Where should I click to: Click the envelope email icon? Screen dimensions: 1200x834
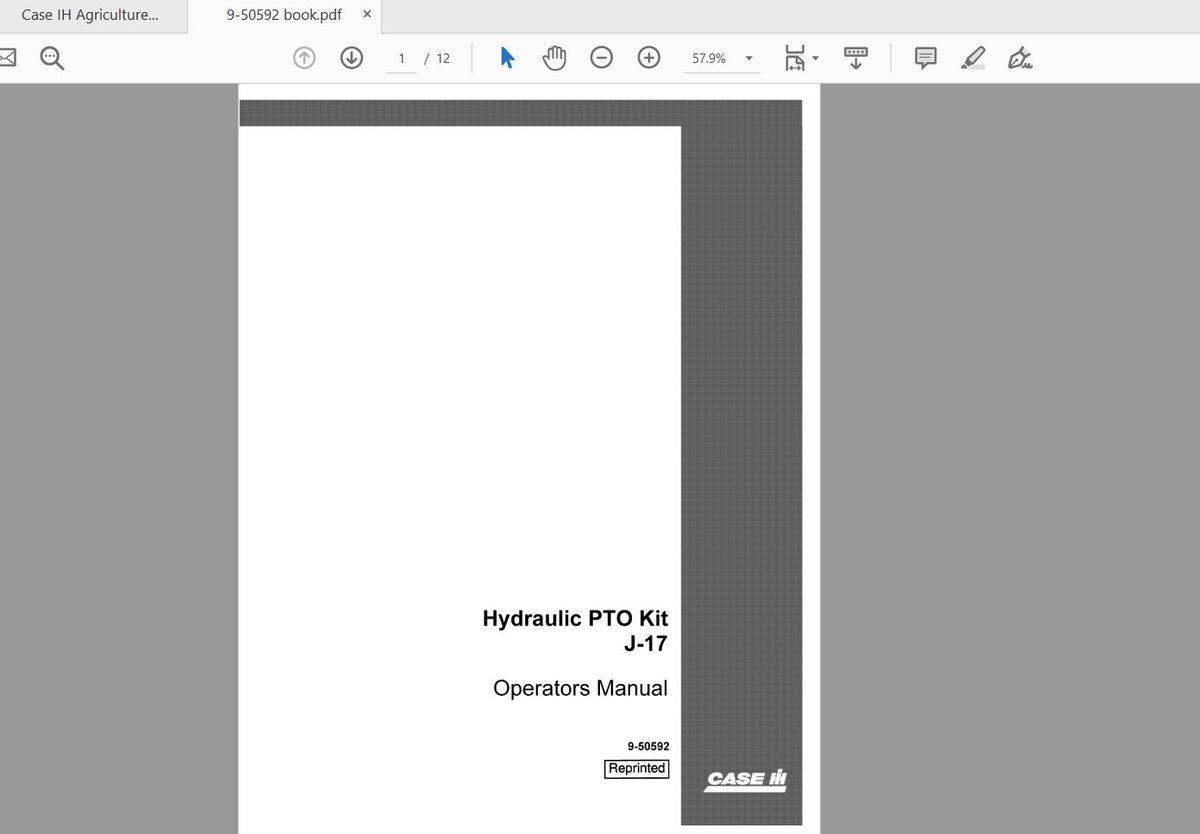click(7, 58)
